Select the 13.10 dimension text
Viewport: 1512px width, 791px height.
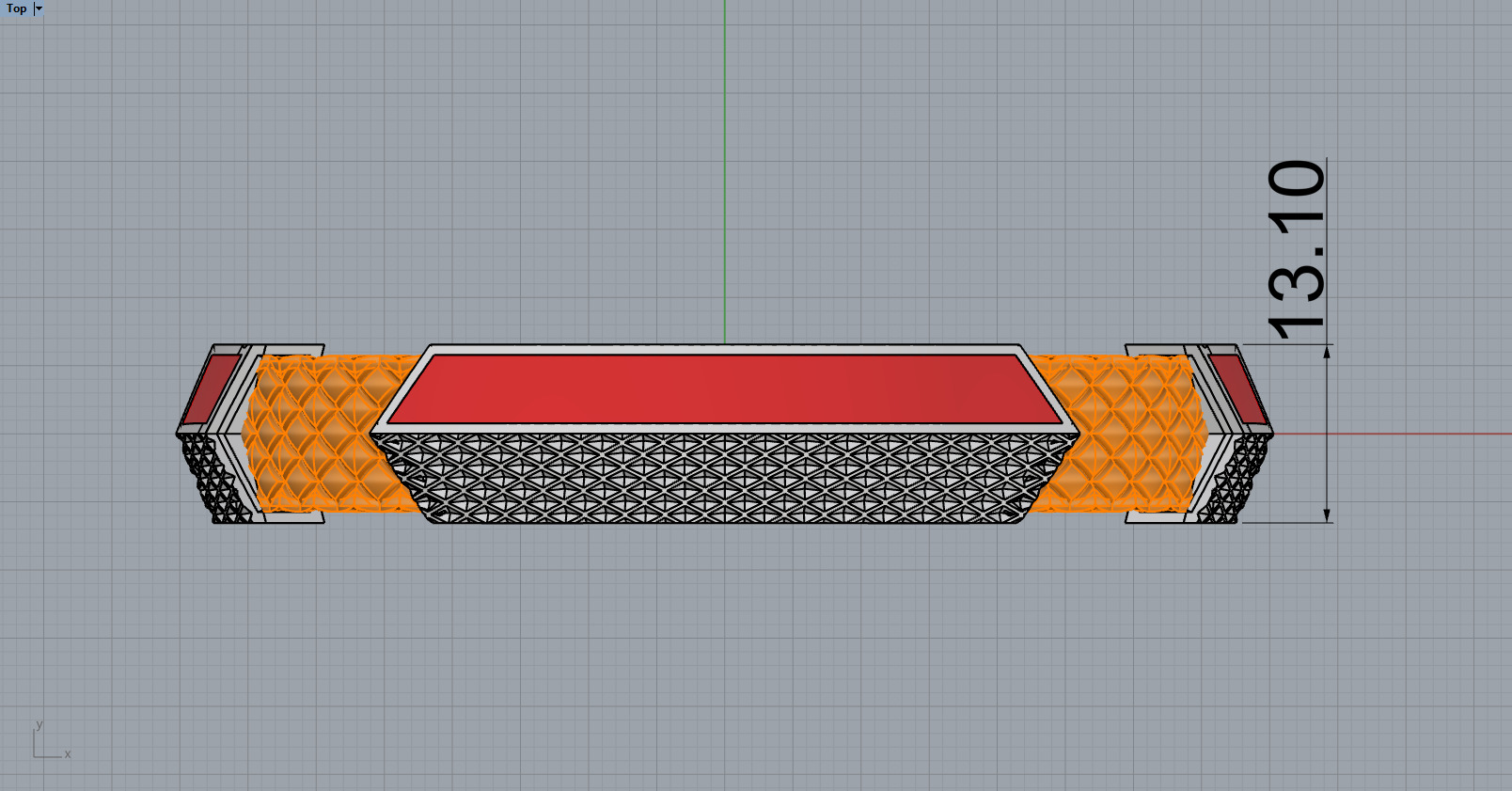1297,249
